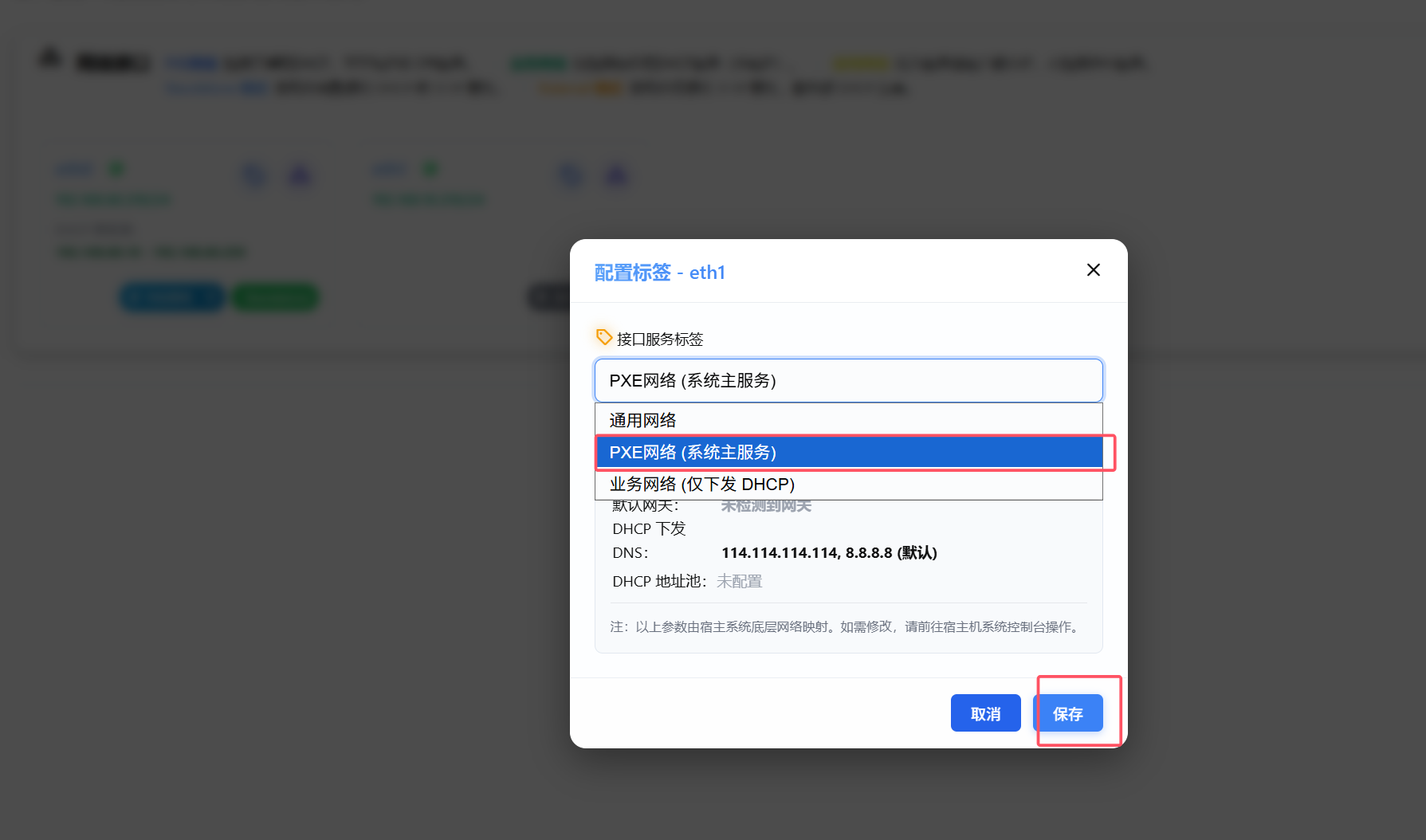This screenshot has width=1426, height=840.
Task: Click the second purple action icon on the left card
Action: pyautogui.click(x=300, y=175)
